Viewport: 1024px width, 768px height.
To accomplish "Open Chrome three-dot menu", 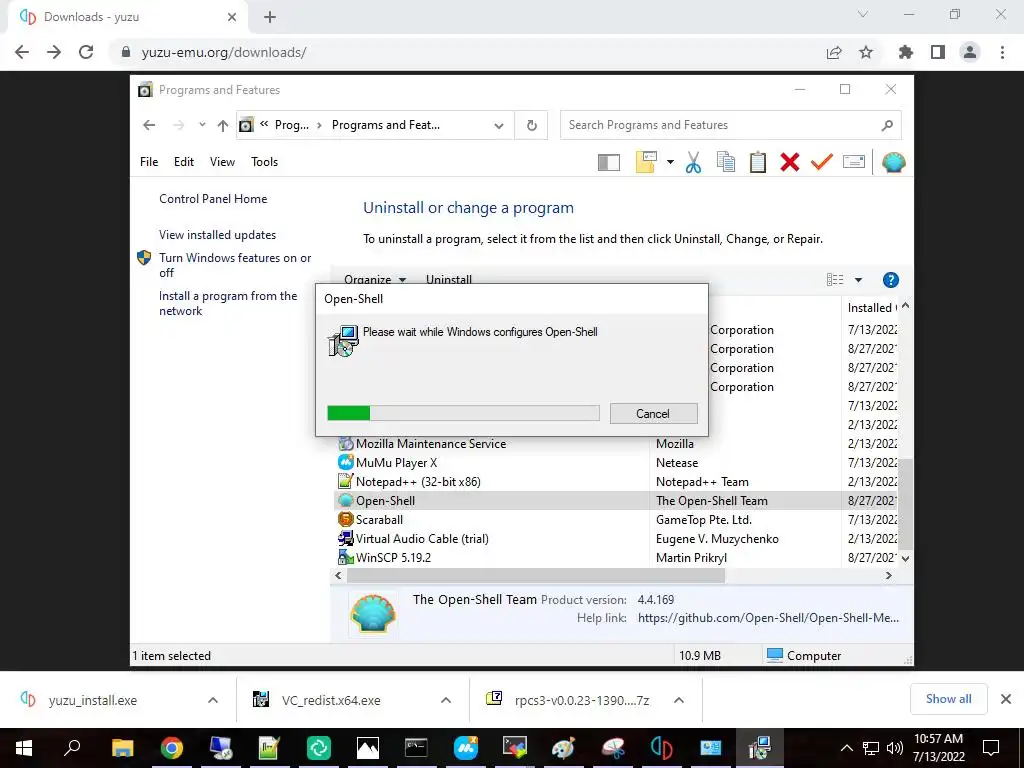I will (x=1002, y=52).
